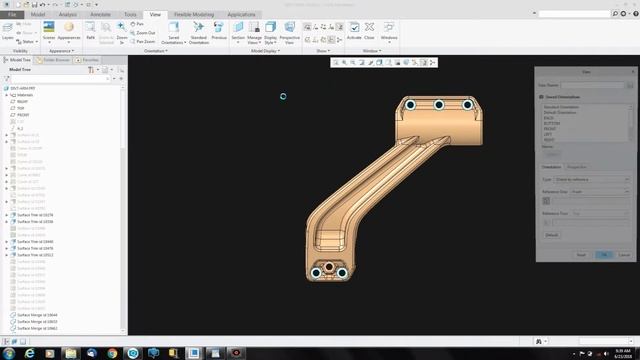Open Manage Views

tap(254, 33)
